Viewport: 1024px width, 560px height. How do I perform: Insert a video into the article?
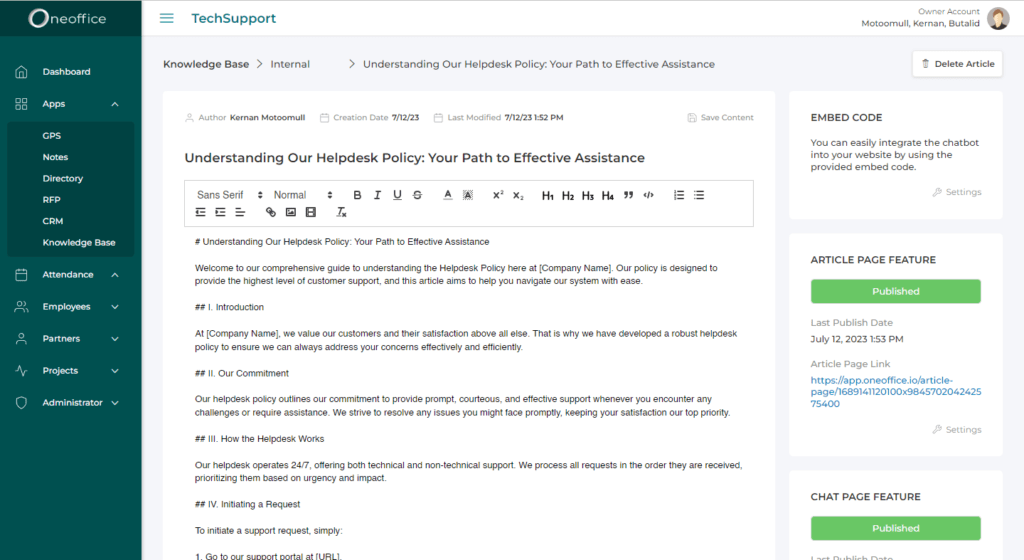pyautogui.click(x=311, y=212)
